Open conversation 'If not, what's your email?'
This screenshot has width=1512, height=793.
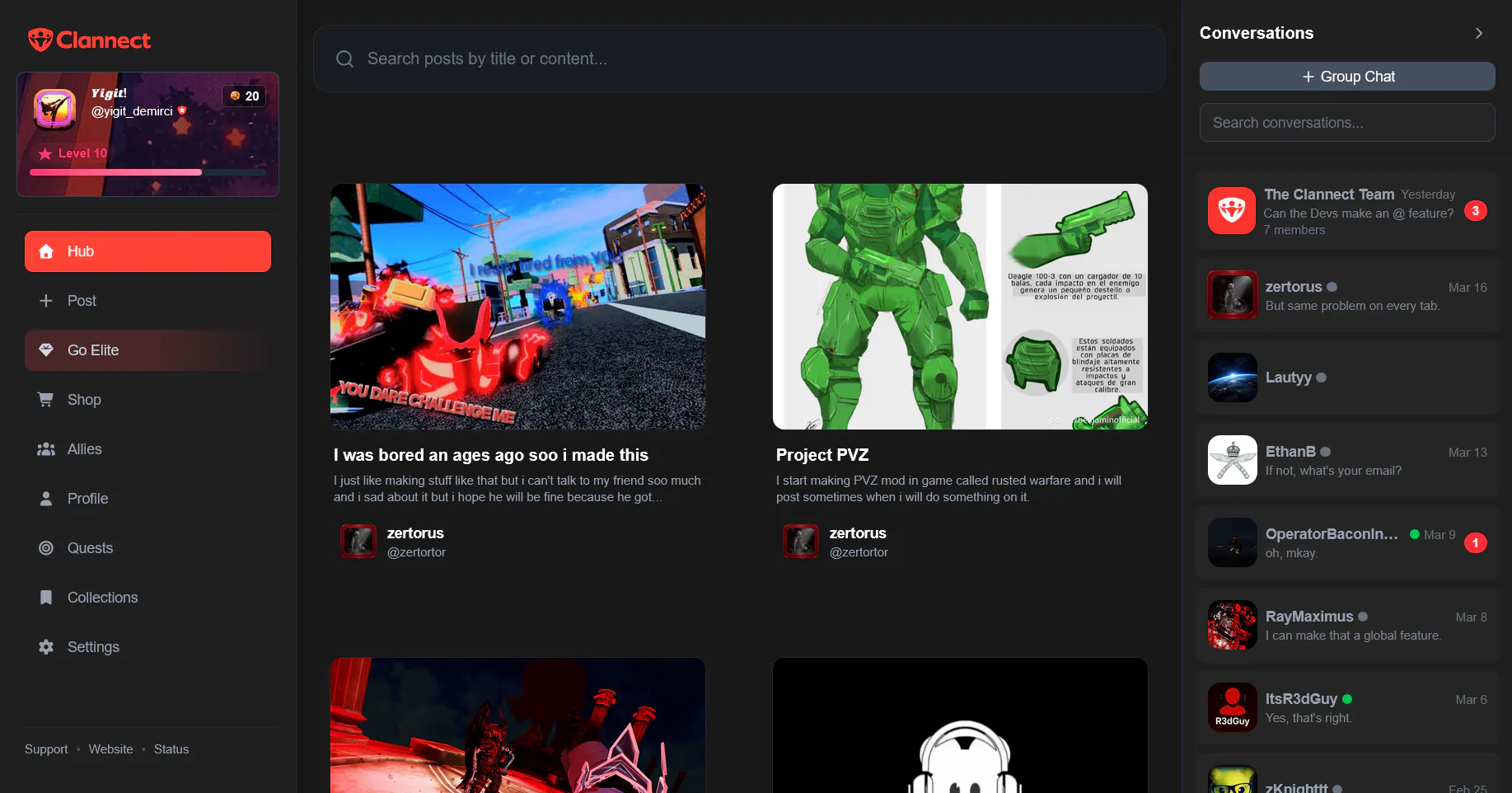pyautogui.click(x=1347, y=460)
